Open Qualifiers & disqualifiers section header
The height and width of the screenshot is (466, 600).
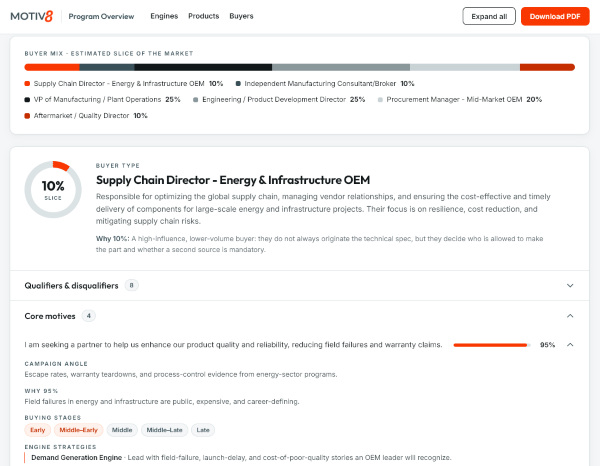pos(300,285)
